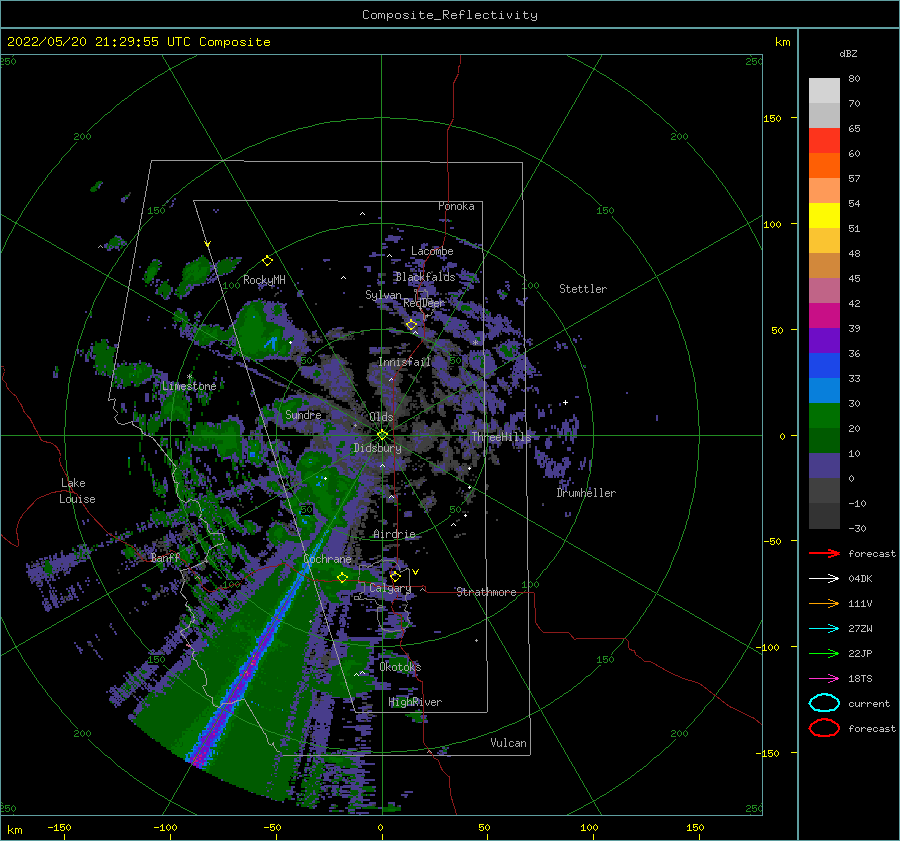The height and width of the screenshot is (841, 900).
Task: Click the Strathmore label
Action: (486, 592)
